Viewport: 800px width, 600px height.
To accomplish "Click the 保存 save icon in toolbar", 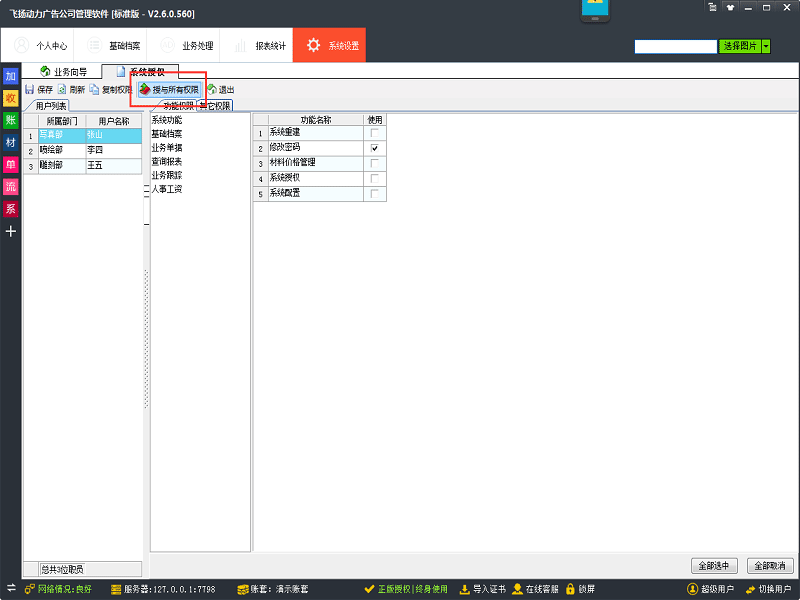I will click(x=30, y=90).
